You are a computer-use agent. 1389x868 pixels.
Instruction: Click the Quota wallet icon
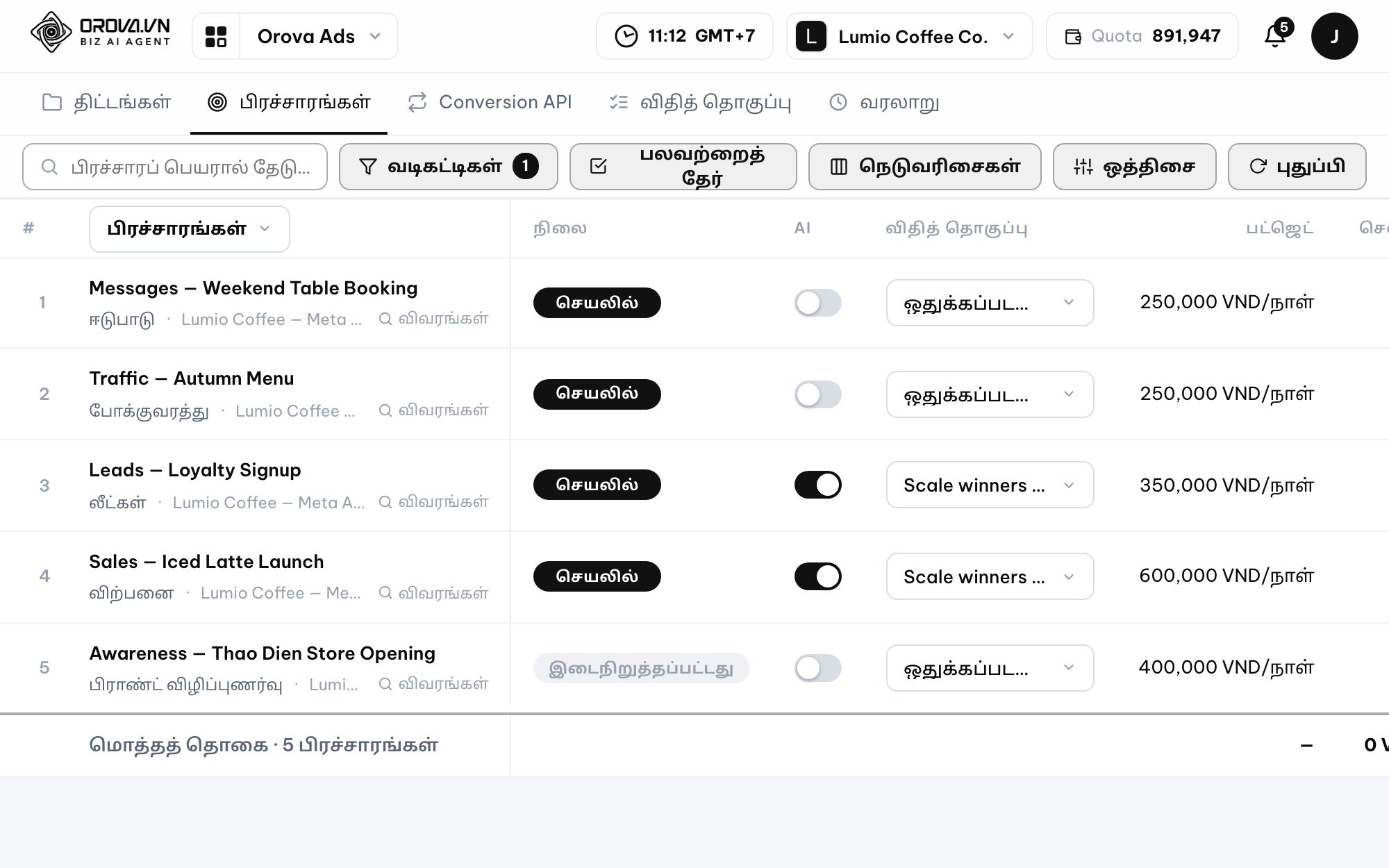pyautogui.click(x=1073, y=36)
